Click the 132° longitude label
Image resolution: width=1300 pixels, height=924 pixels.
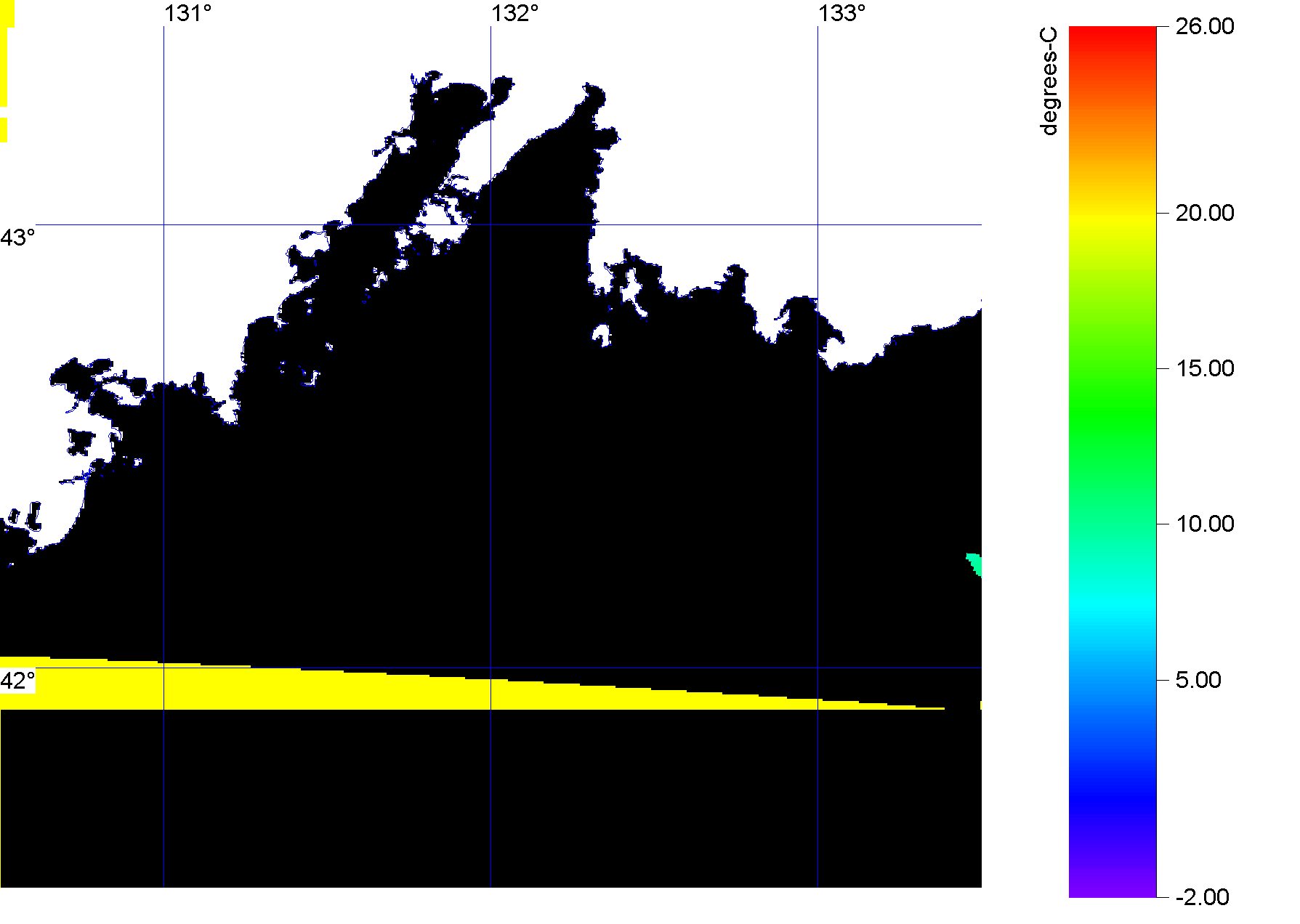(x=514, y=13)
